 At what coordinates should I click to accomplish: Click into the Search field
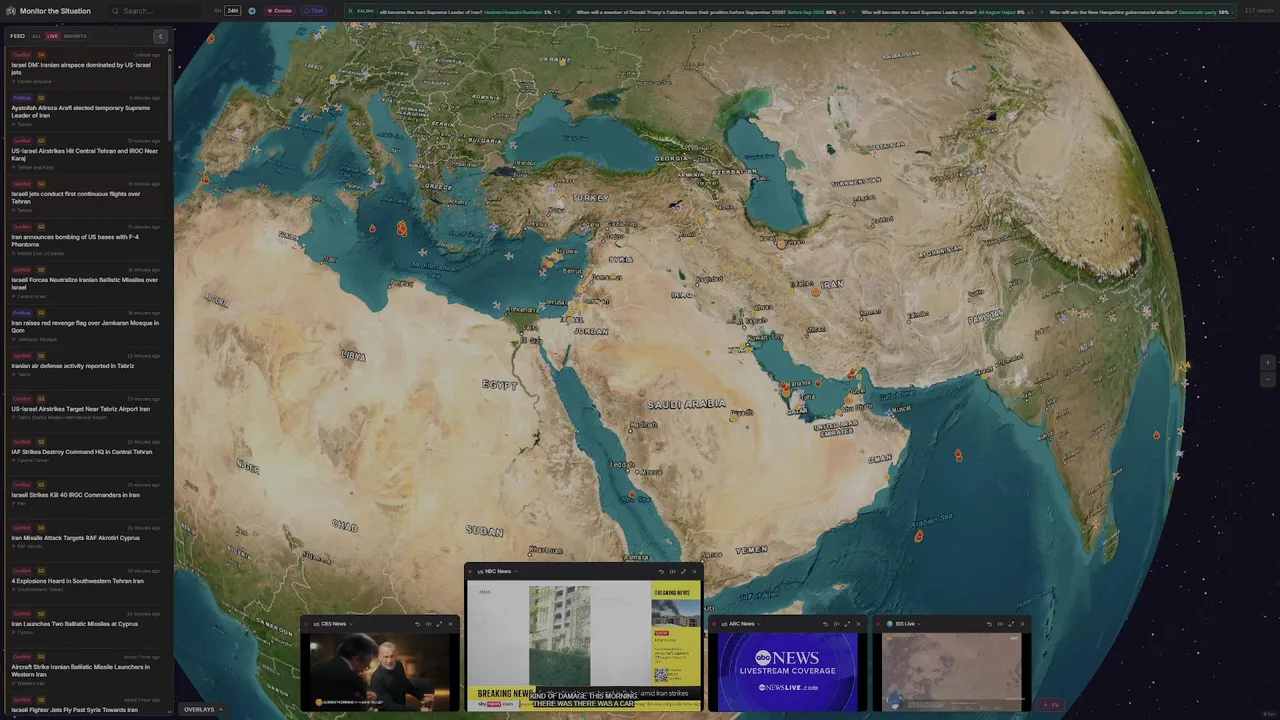tap(156, 11)
